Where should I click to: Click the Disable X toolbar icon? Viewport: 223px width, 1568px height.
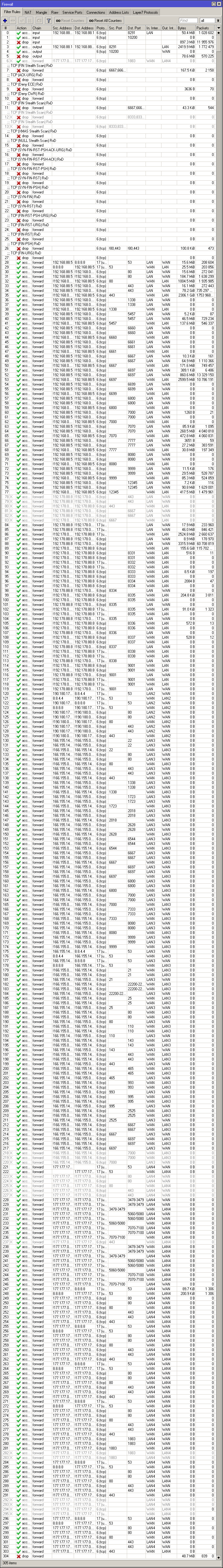pos(30,20)
